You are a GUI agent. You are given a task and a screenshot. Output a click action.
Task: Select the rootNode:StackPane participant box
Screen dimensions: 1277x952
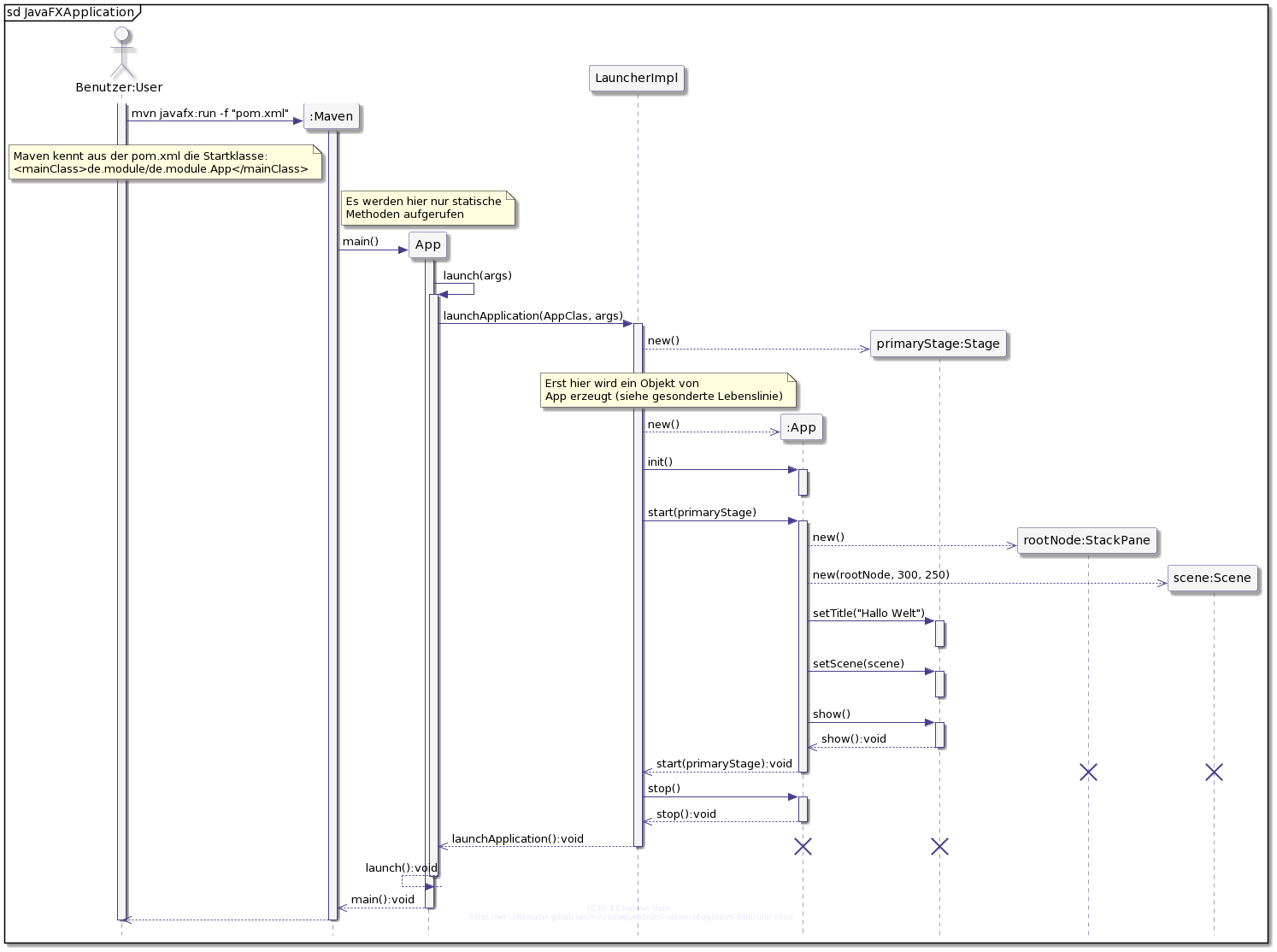click(1086, 540)
